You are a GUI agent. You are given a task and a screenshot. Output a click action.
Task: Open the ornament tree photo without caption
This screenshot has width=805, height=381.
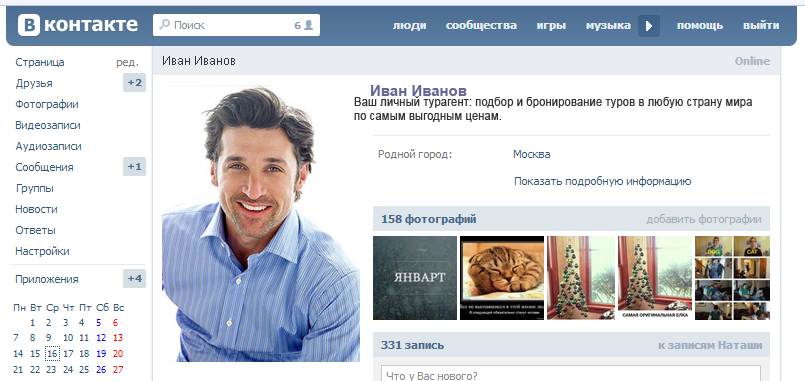pos(581,278)
